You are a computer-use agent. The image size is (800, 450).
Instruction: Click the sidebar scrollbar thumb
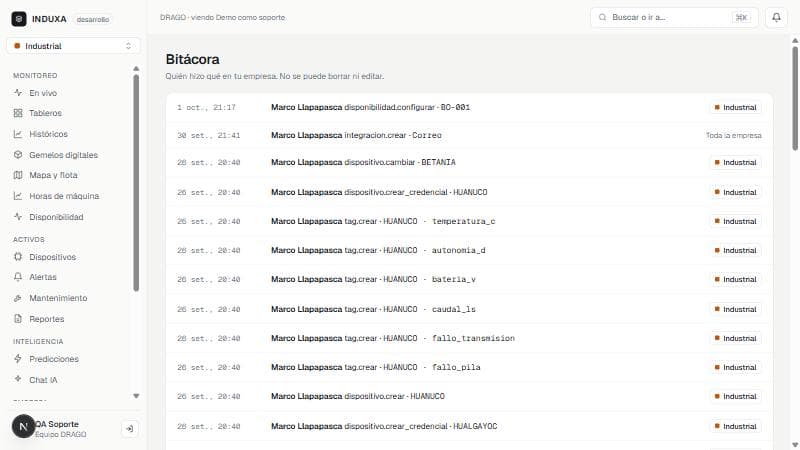[x=136, y=183]
